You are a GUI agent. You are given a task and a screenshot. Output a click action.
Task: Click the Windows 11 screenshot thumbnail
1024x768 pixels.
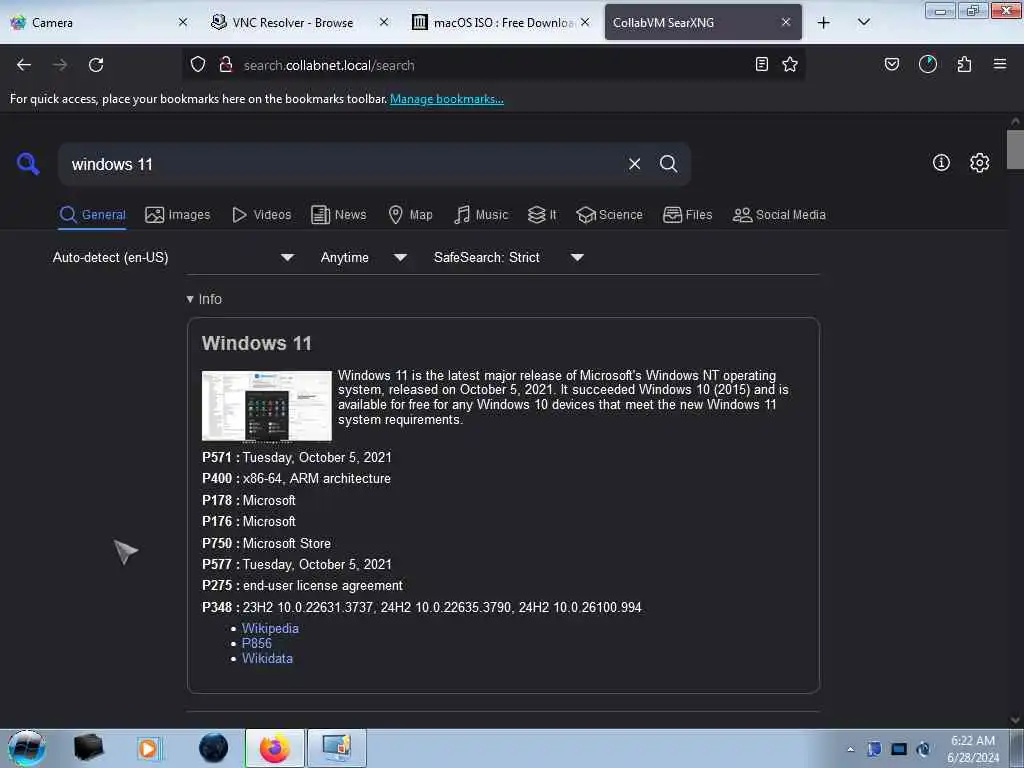(267, 406)
